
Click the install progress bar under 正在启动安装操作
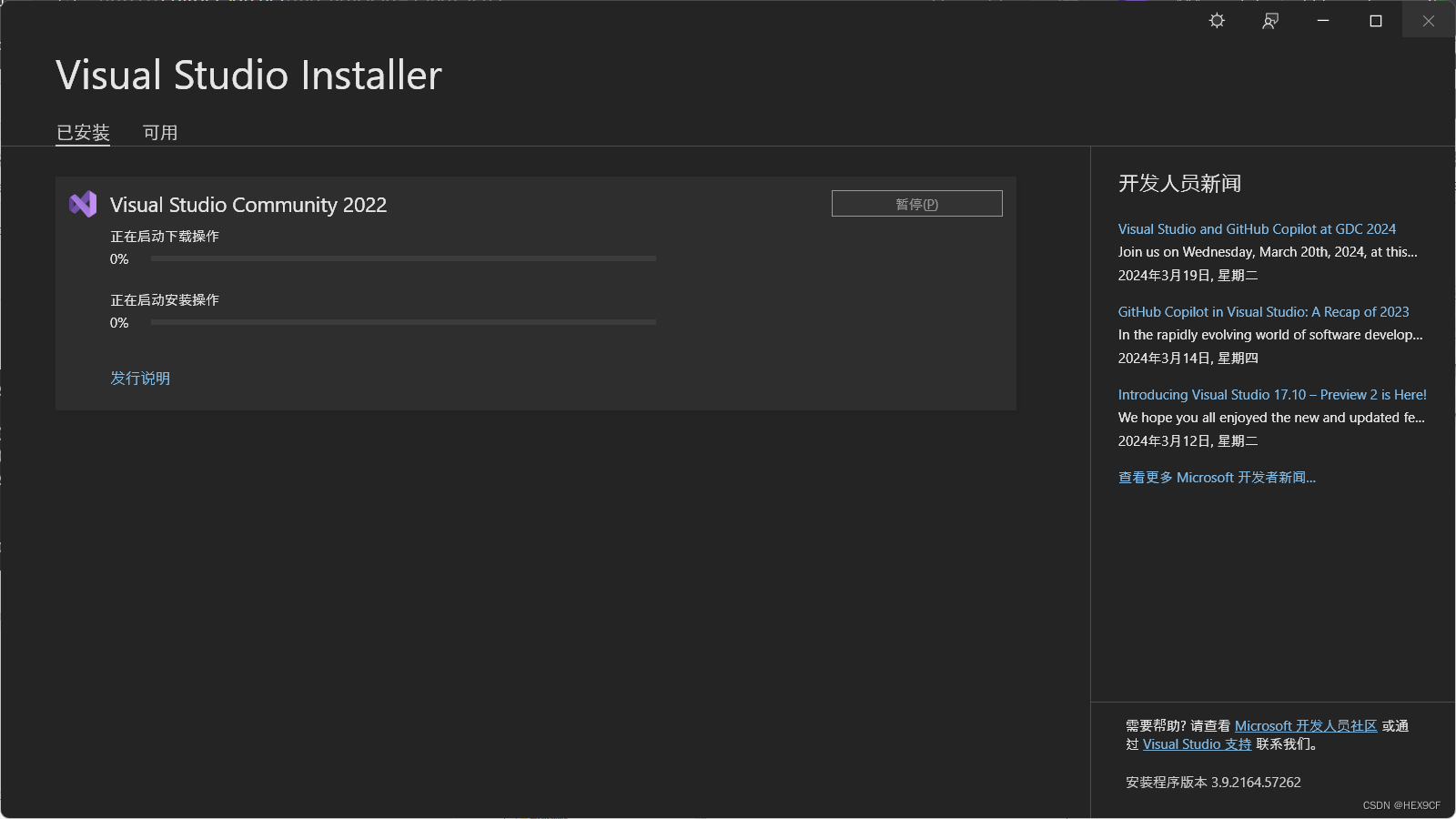tap(403, 322)
